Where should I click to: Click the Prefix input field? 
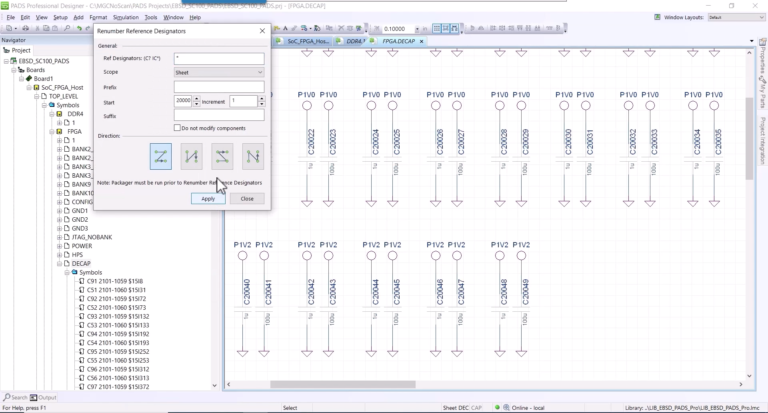[219, 87]
